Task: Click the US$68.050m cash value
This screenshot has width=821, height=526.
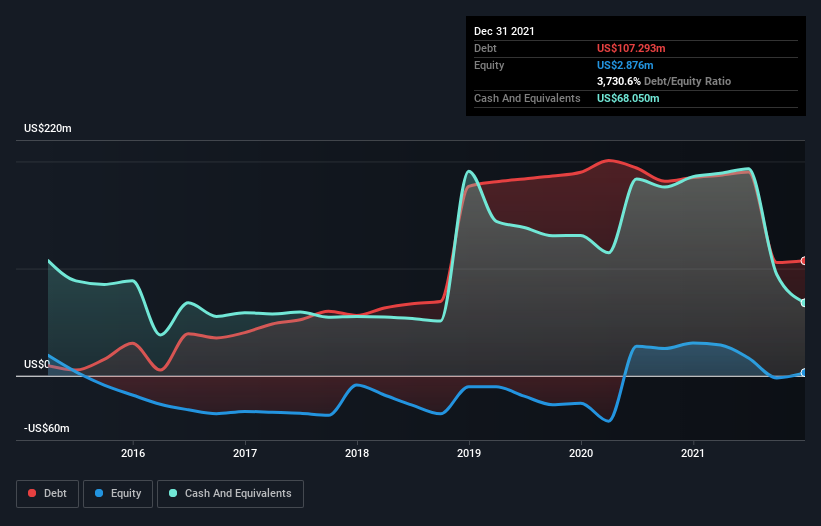Action: tap(628, 98)
